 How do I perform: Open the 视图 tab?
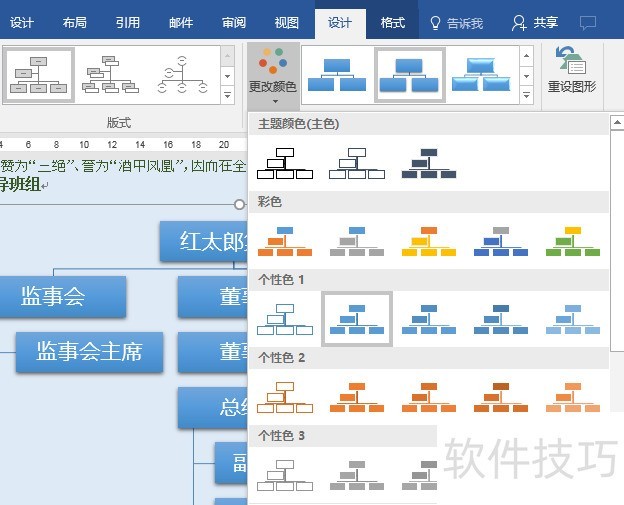pos(287,23)
